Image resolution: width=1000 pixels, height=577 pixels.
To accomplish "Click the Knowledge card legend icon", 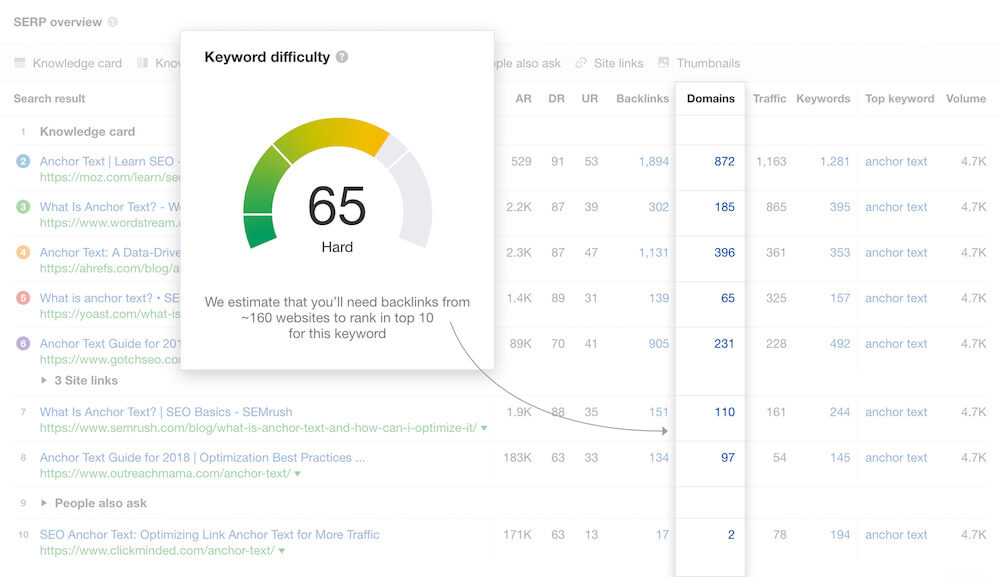I will tap(20, 62).
